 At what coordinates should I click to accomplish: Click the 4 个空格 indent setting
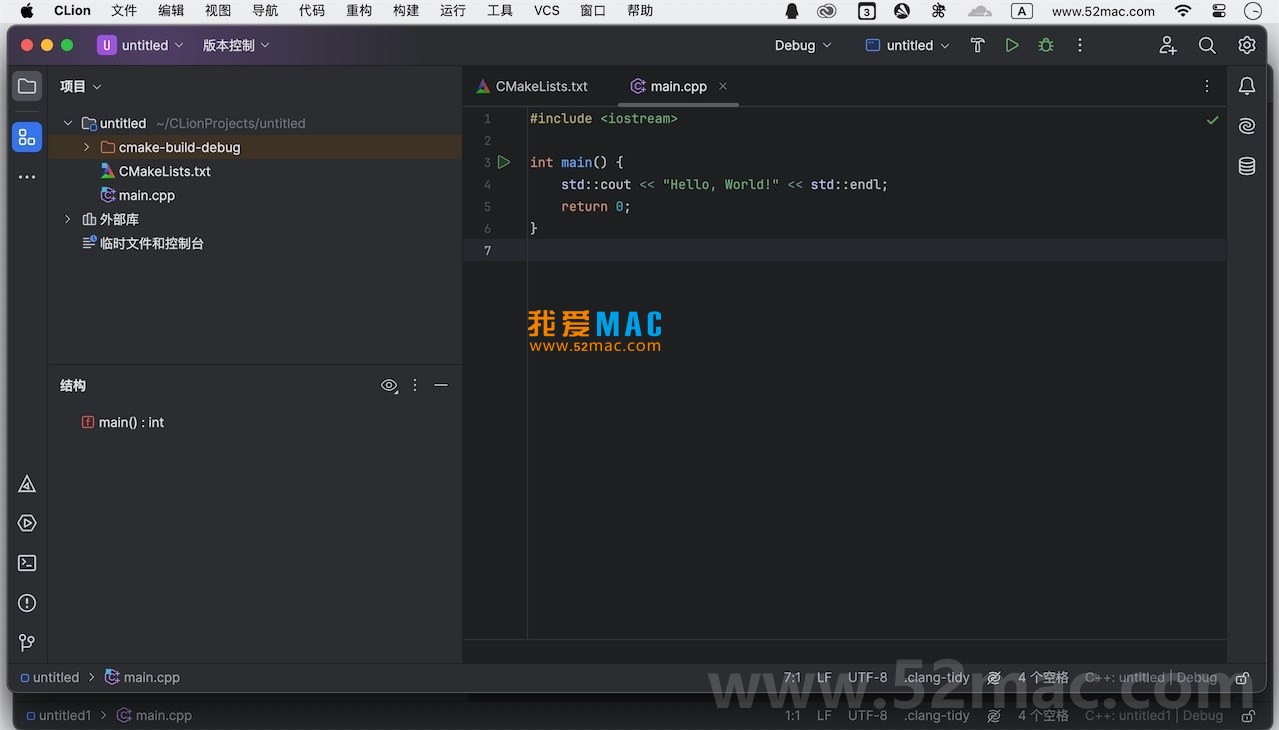(1043, 678)
